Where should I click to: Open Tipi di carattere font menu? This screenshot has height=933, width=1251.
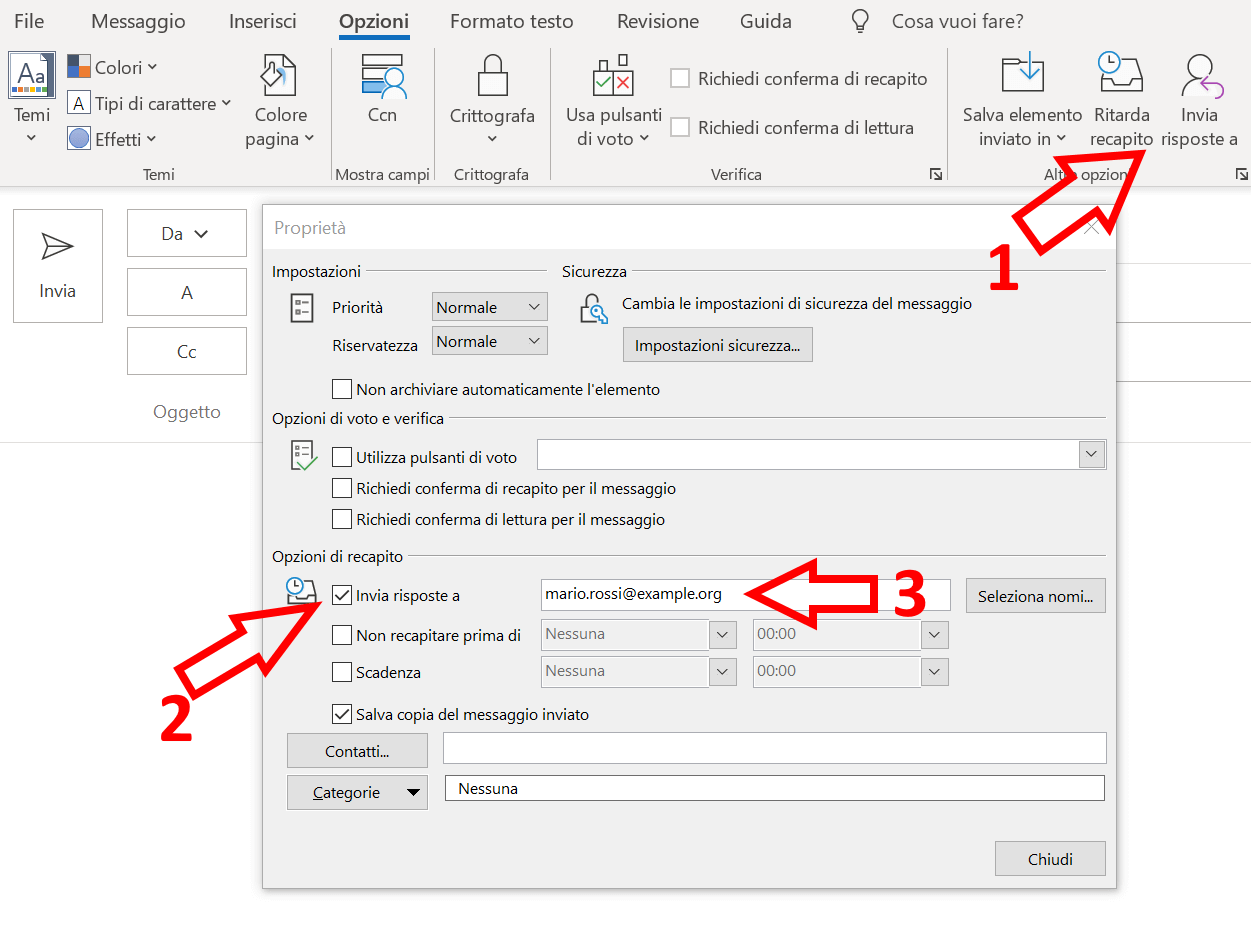[x=149, y=103]
